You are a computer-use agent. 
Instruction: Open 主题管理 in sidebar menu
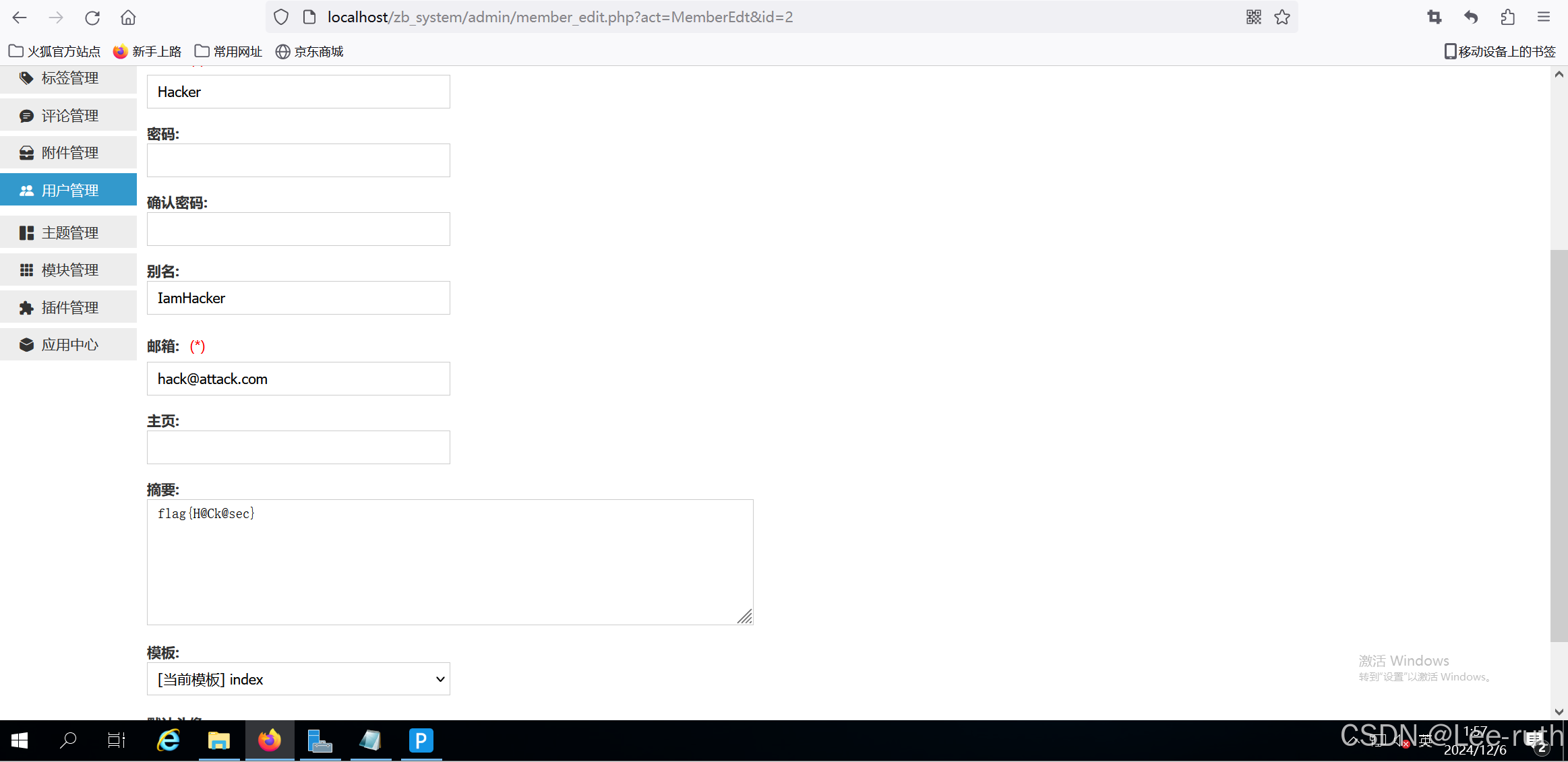[69, 233]
